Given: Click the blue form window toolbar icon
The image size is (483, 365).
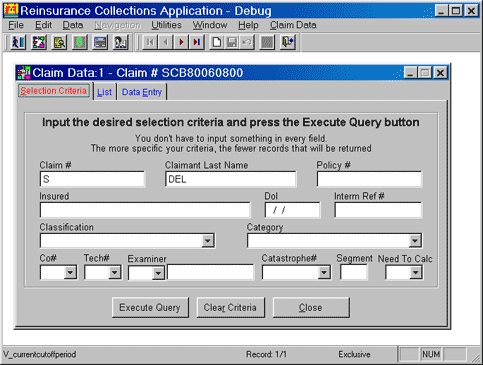Looking at the screenshot, I should point(100,42).
